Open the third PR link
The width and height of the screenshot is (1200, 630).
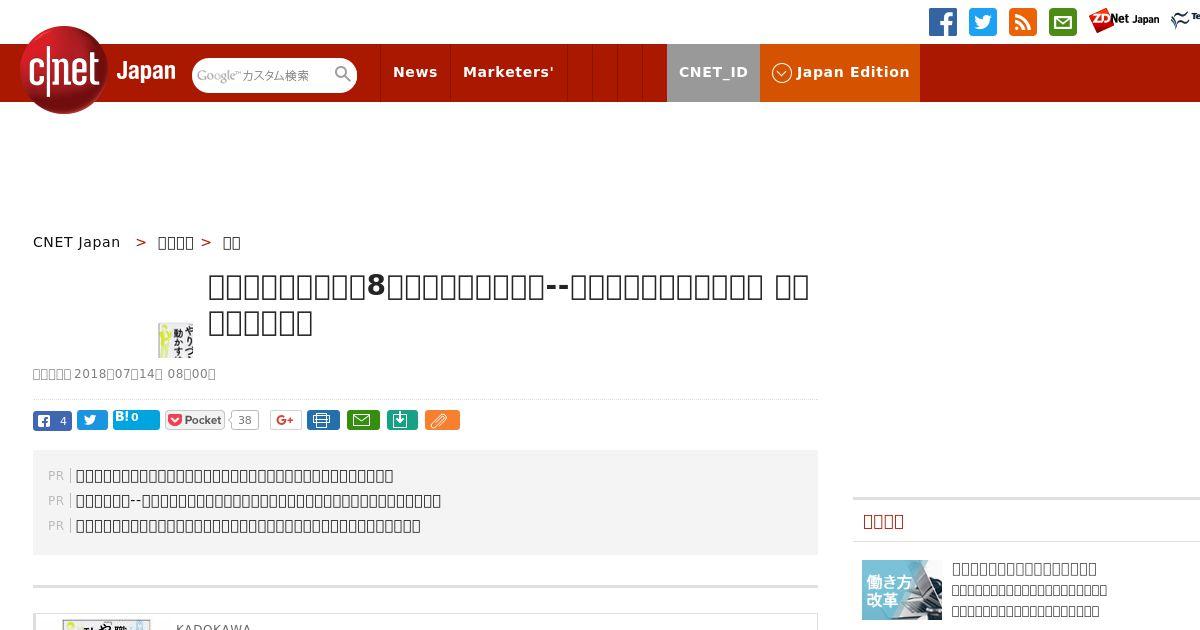point(248,526)
